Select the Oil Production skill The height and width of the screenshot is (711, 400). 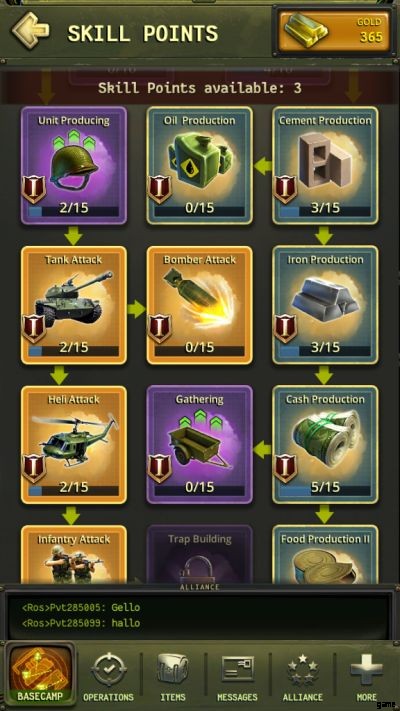pyautogui.click(x=200, y=166)
